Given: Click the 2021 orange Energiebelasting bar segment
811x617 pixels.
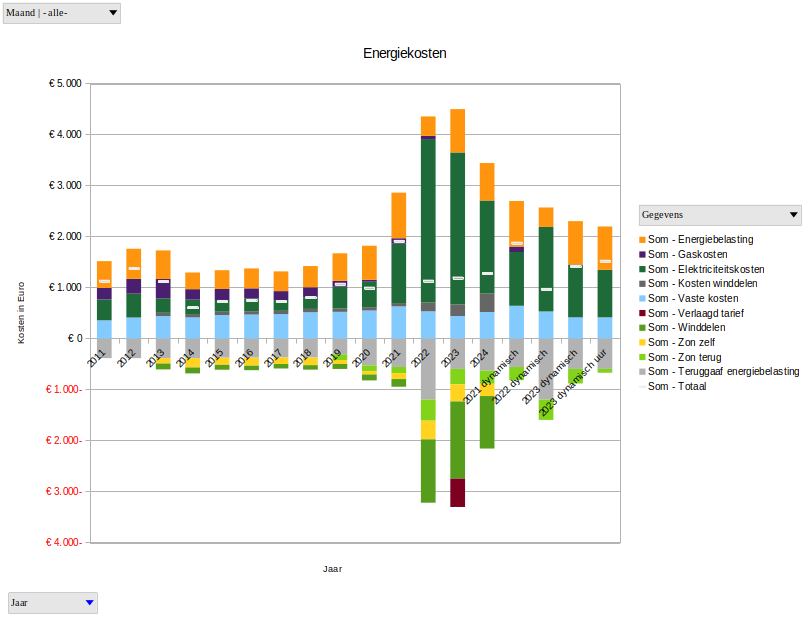Looking at the screenshot, I should point(398,215).
